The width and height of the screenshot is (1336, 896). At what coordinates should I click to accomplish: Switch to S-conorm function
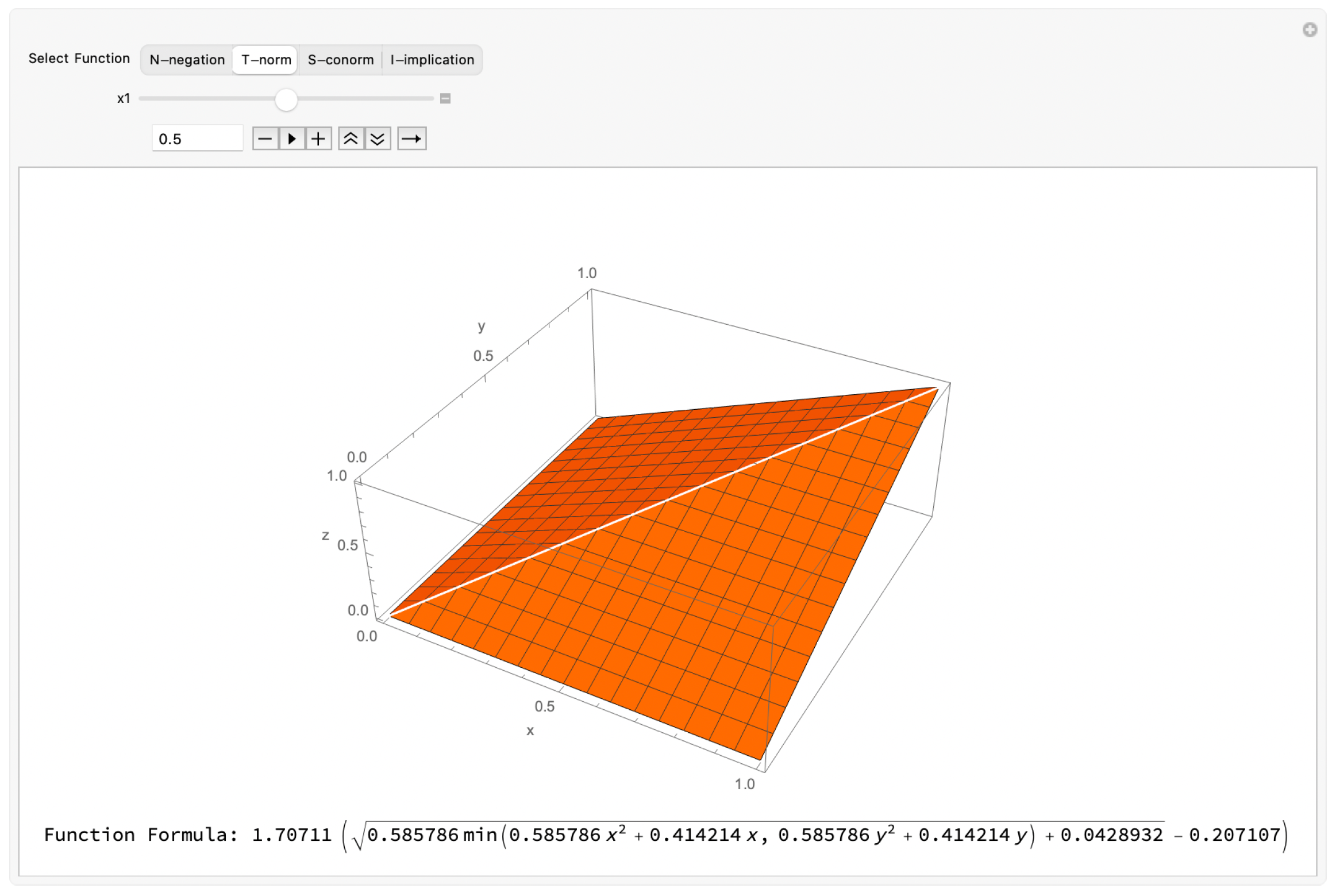[x=340, y=60]
